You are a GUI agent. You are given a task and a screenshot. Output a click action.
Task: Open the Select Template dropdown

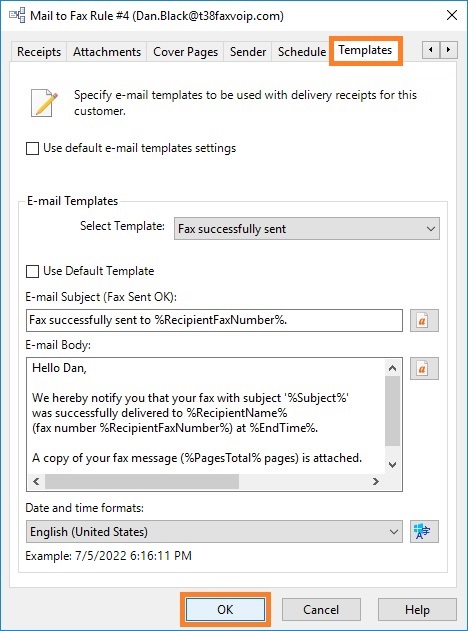click(307, 229)
